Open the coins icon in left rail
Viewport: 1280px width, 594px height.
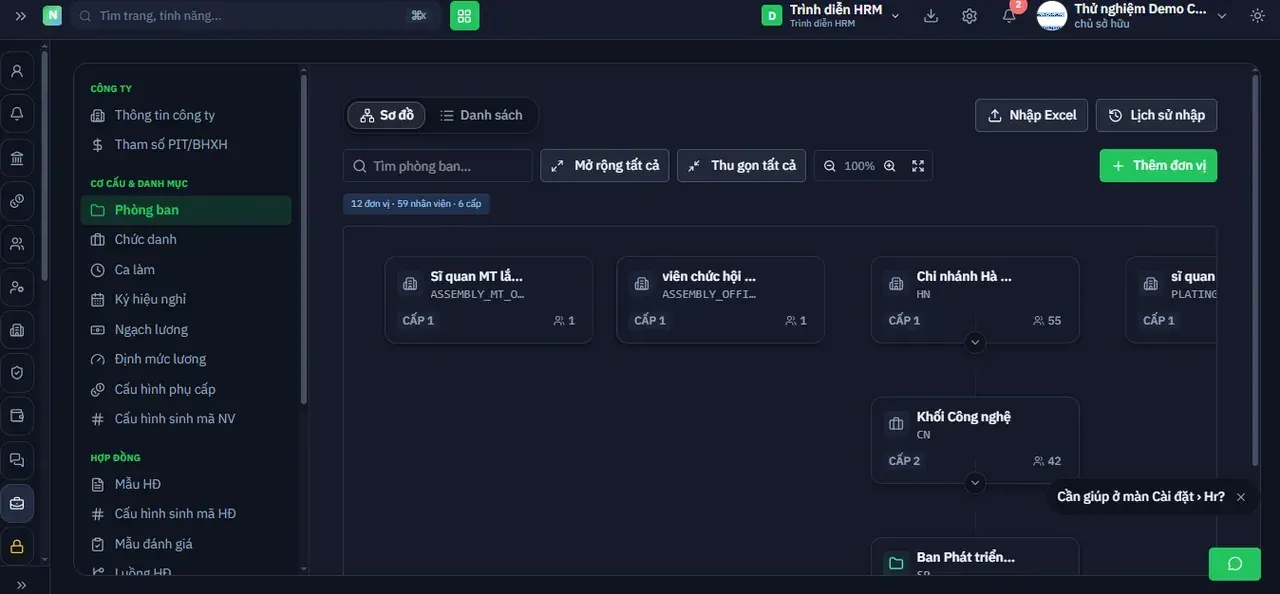point(17,201)
